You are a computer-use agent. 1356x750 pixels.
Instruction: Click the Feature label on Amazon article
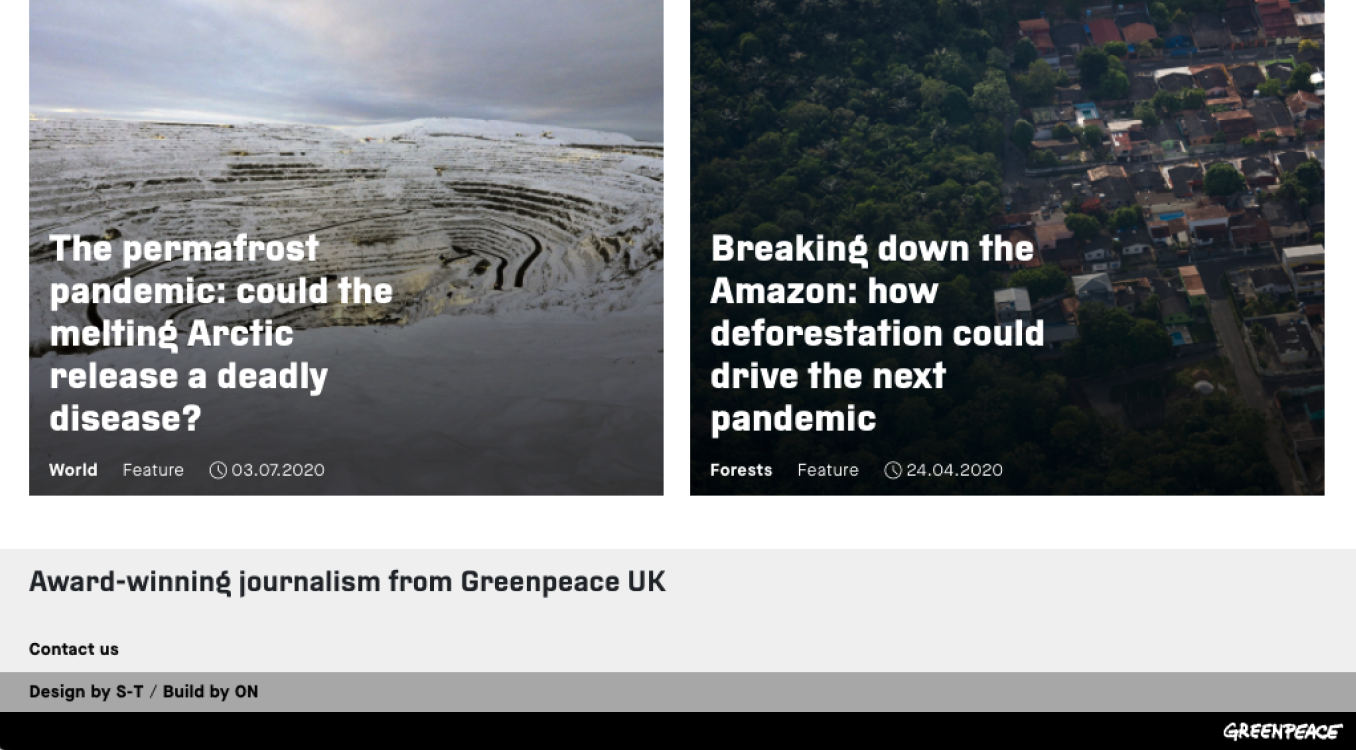[828, 470]
